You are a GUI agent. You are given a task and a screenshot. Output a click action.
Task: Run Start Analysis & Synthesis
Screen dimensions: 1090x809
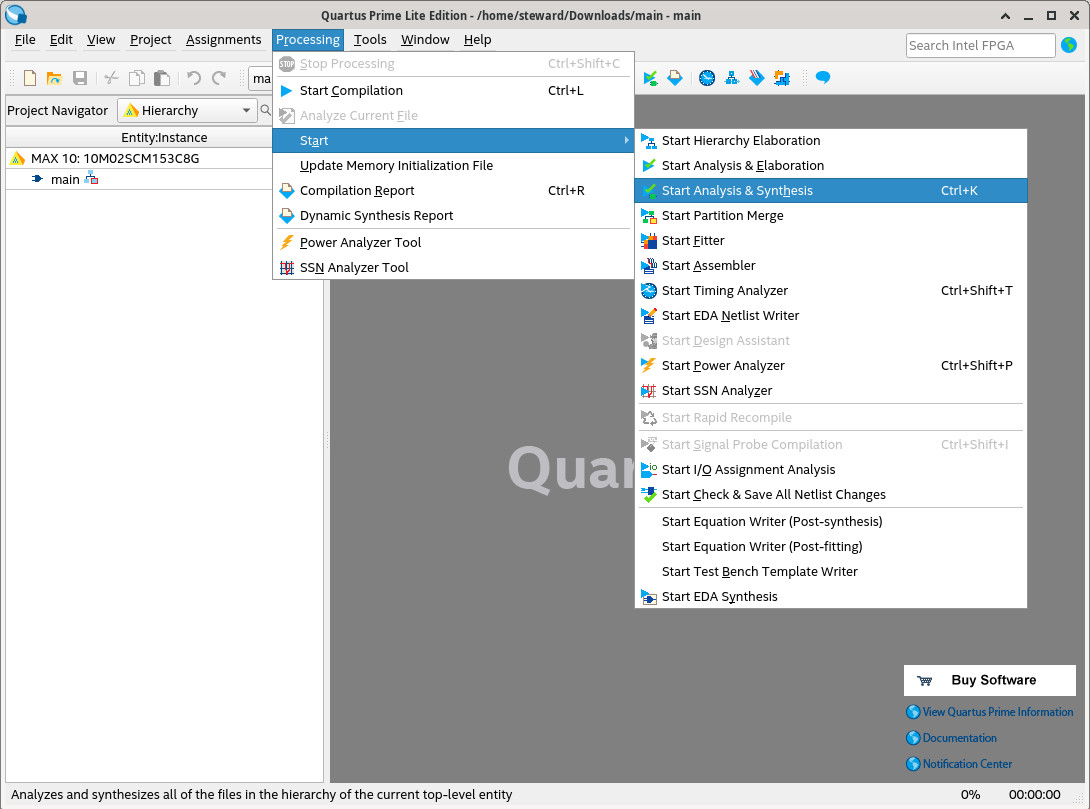(831, 190)
